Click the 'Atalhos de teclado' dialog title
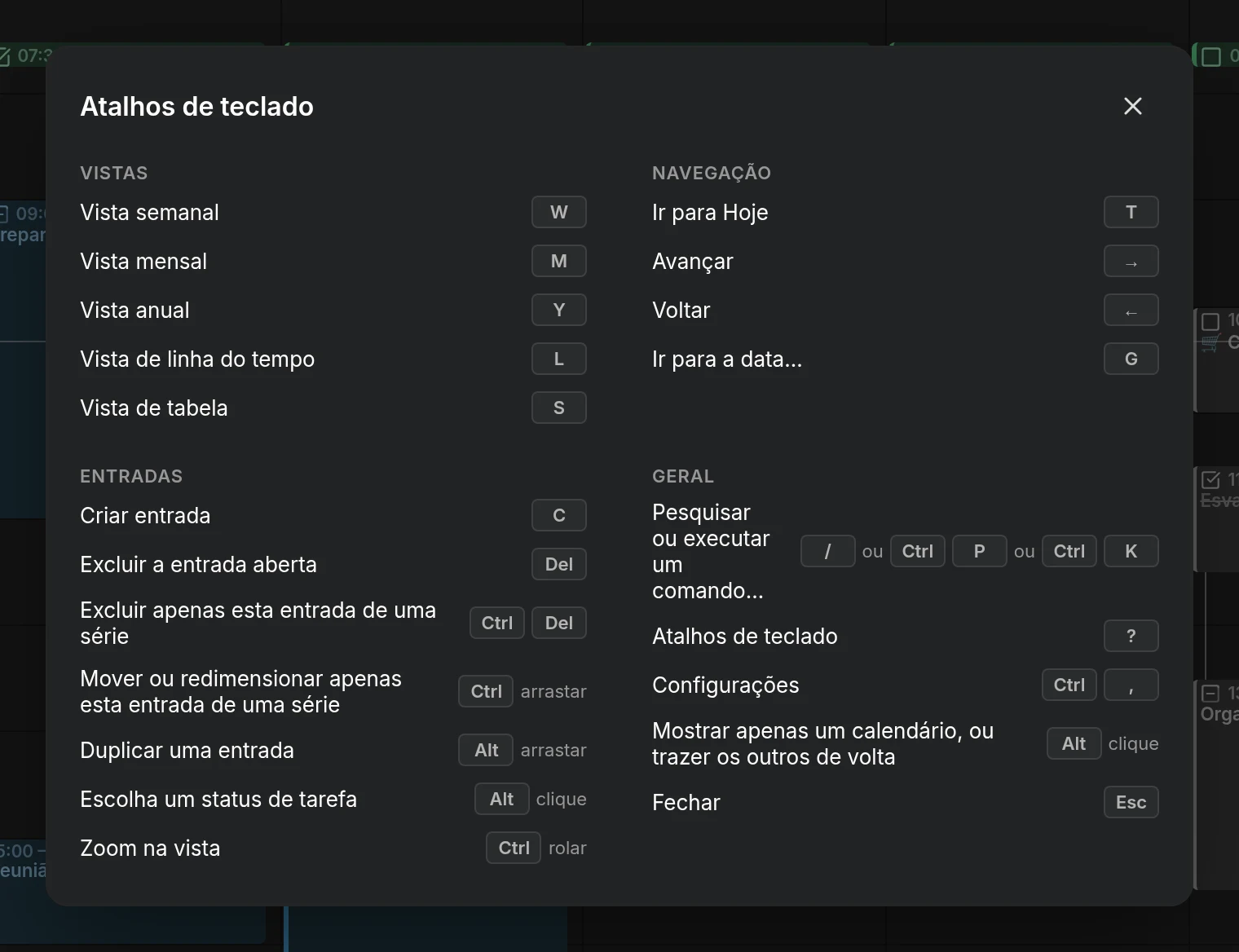This screenshot has width=1239, height=952. point(196,106)
